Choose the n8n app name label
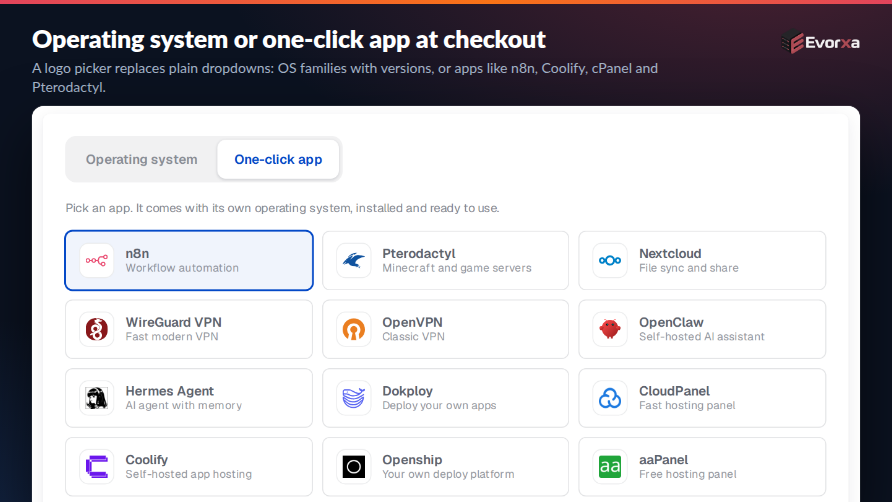892x502 pixels. [137, 253]
